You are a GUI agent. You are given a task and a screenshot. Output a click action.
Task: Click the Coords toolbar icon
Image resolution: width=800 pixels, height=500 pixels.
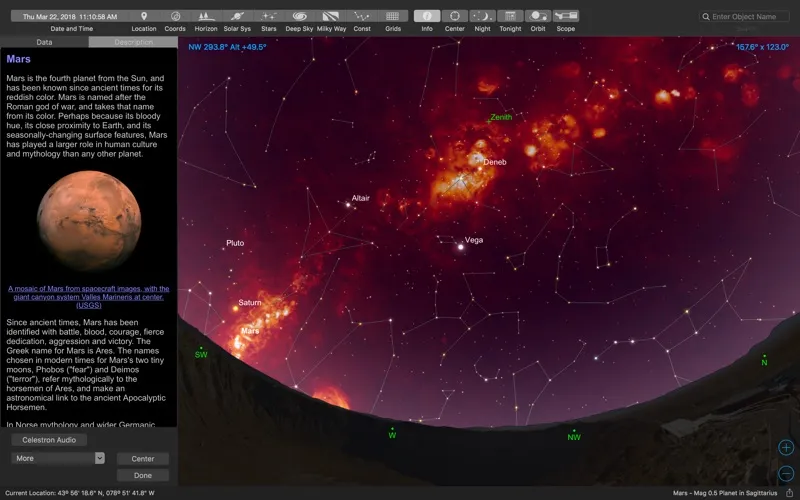click(175, 16)
